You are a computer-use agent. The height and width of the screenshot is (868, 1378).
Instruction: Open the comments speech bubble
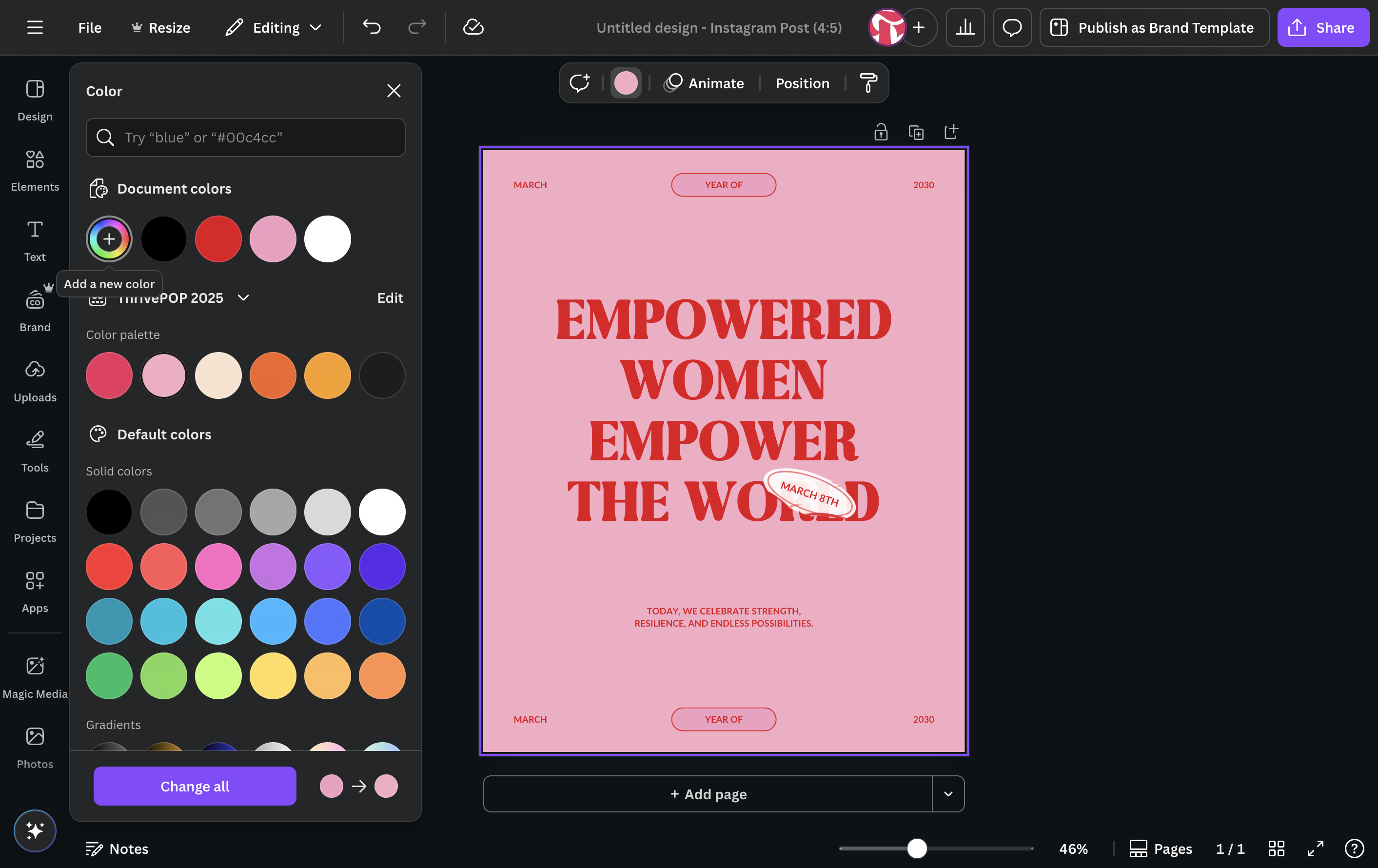click(1012, 27)
